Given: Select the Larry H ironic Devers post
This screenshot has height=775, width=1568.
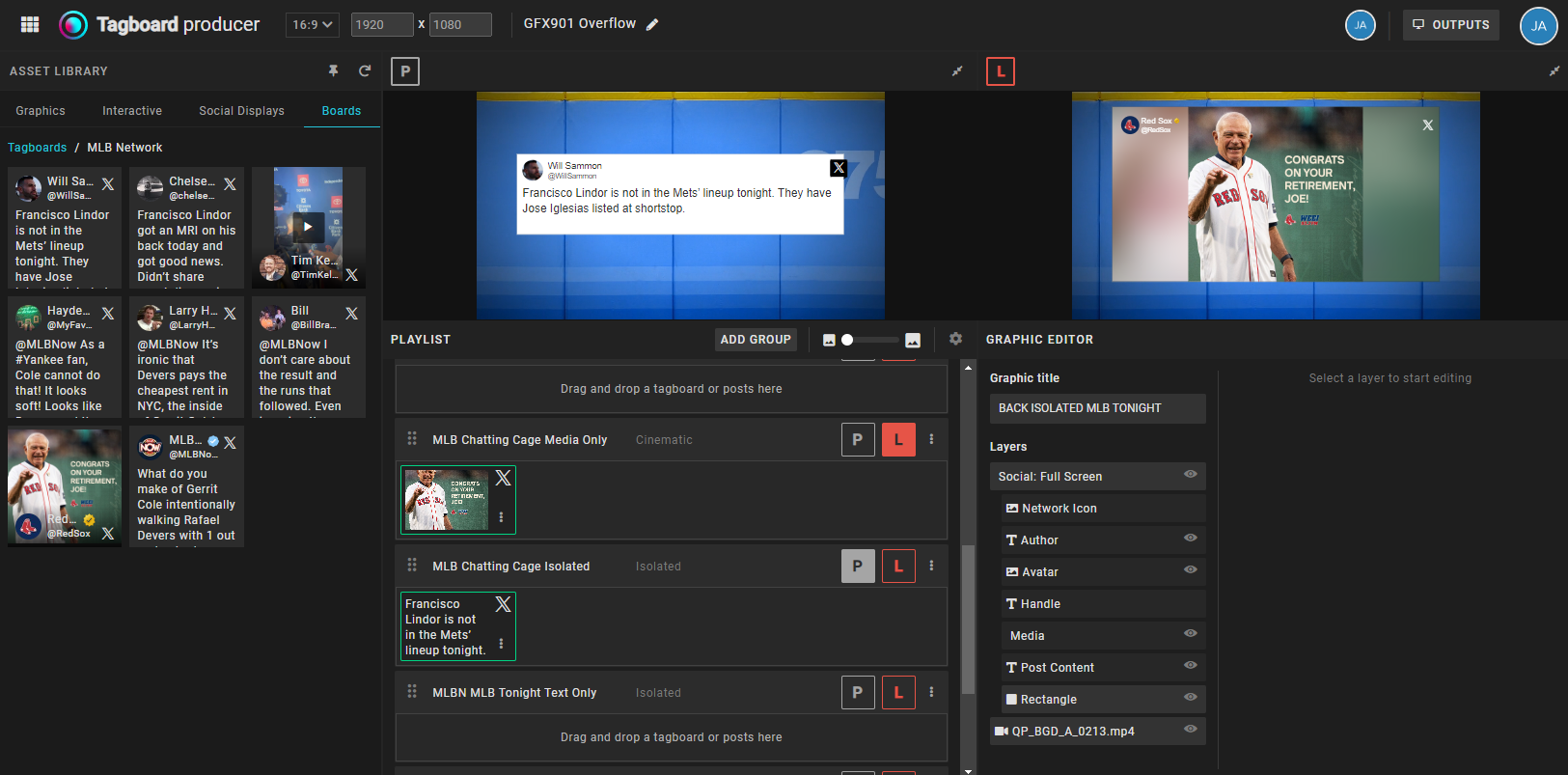Looking at the screenshot, I should pyautogui.click(x=186, y=357).
